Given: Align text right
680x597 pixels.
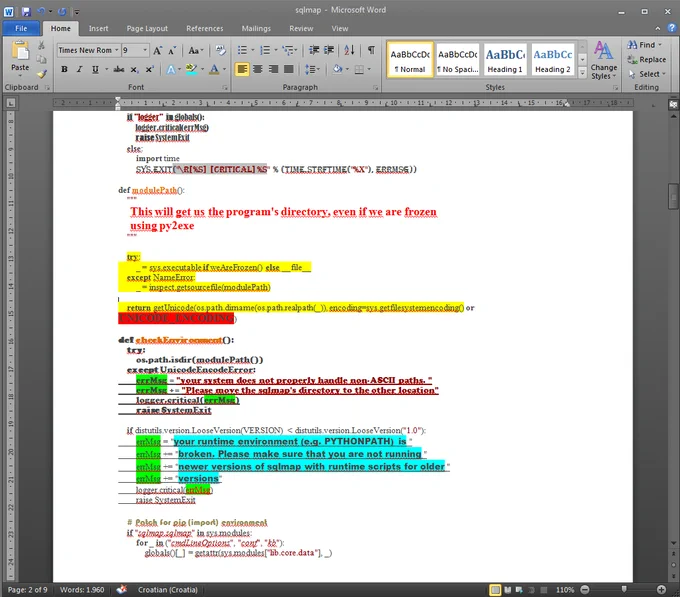Looking at the screenshot, I should [x=273, y=69].
